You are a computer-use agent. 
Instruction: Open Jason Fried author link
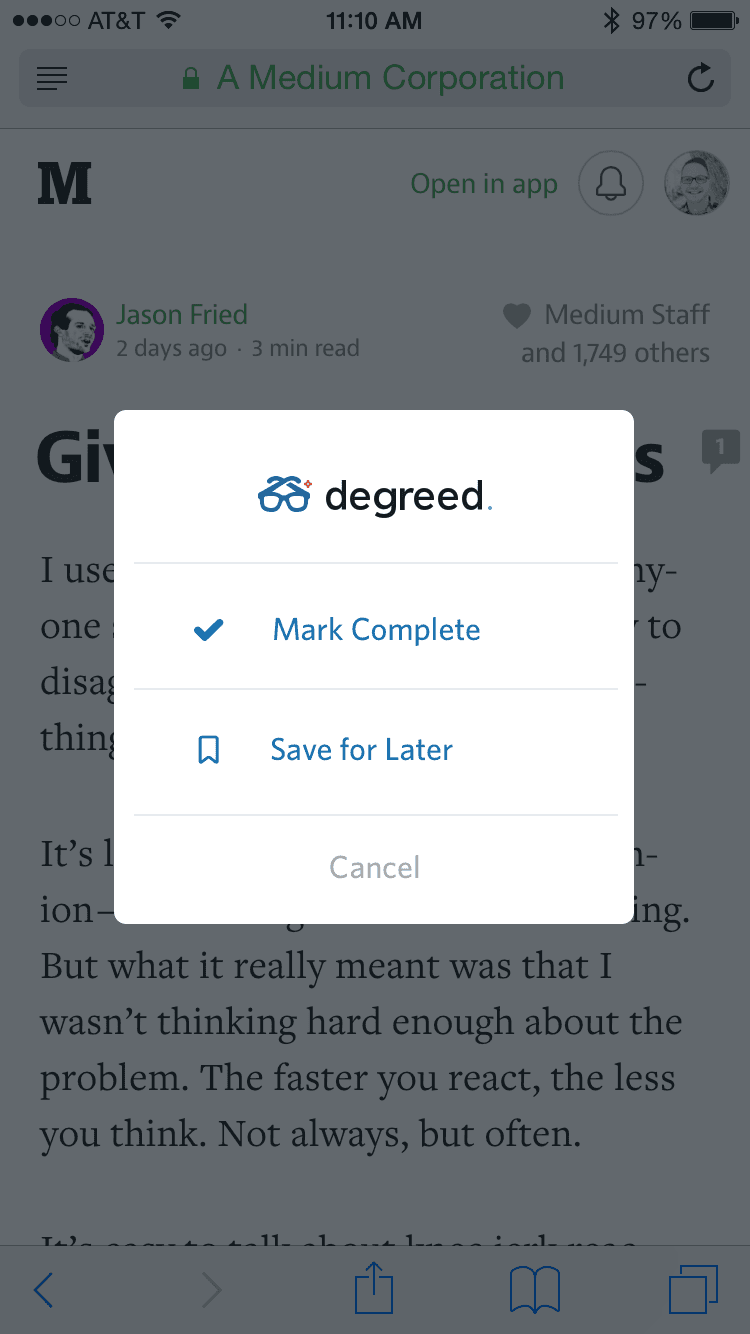(182, 315)
